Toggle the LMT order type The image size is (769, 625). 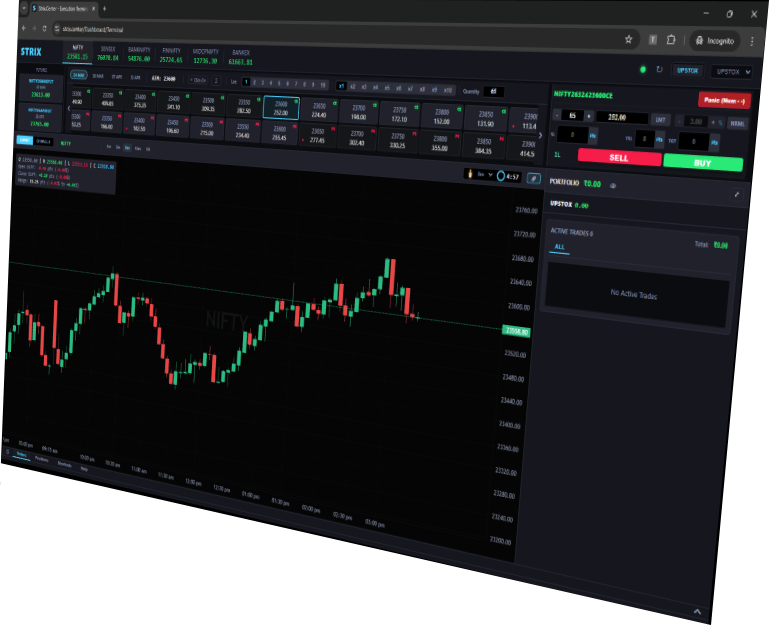coord(660,119)
